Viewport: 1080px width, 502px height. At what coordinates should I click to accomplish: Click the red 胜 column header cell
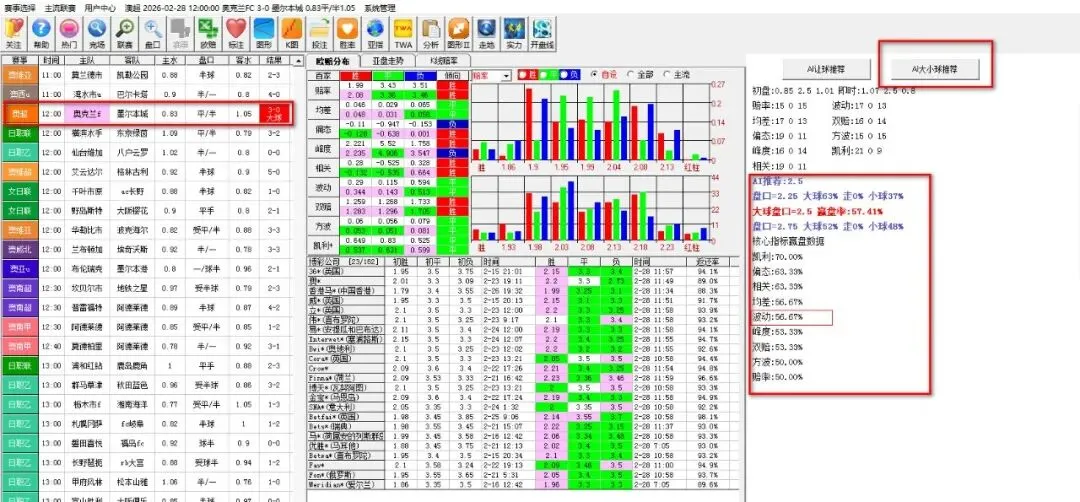(x=355, y=75)
